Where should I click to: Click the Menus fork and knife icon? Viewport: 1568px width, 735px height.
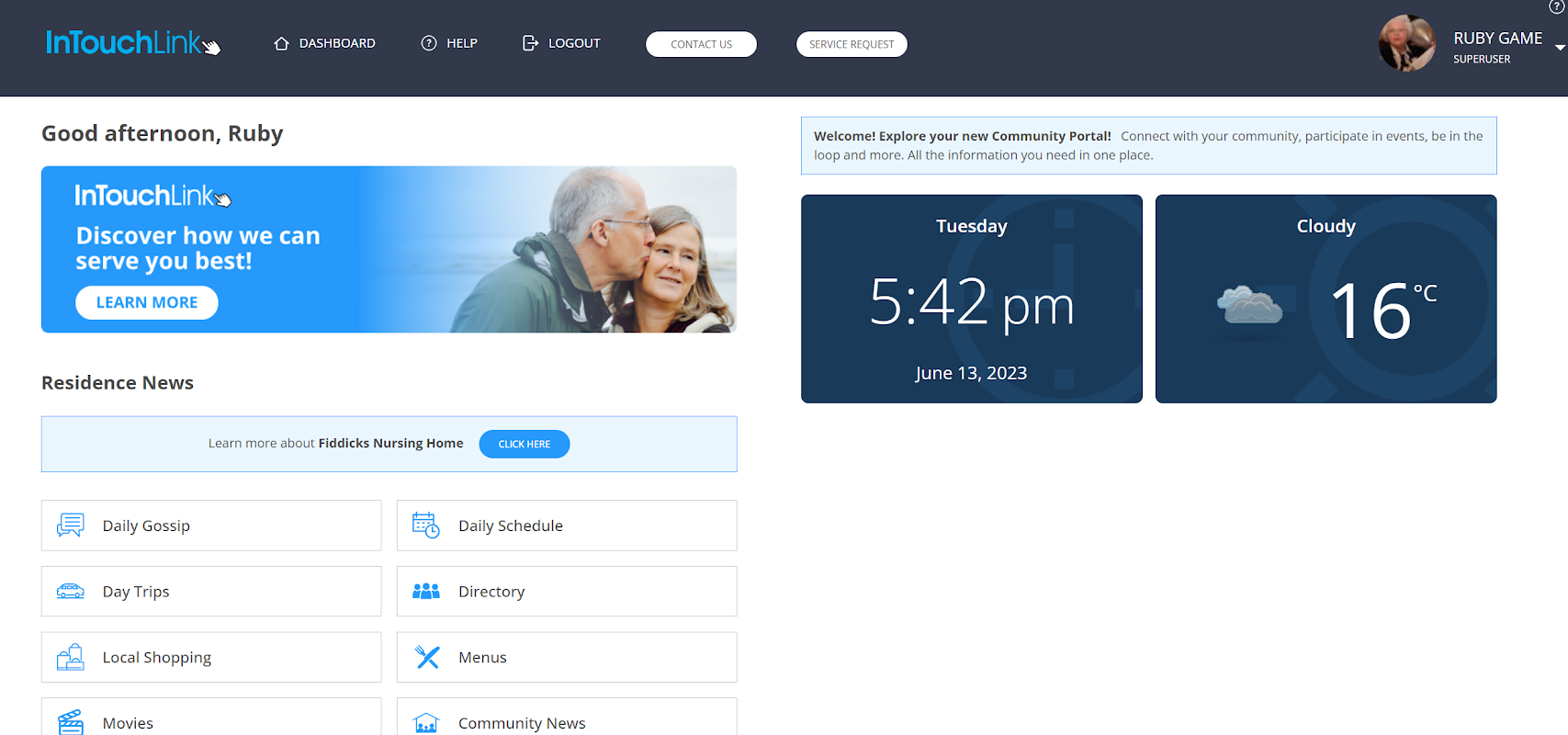point(427,657)
